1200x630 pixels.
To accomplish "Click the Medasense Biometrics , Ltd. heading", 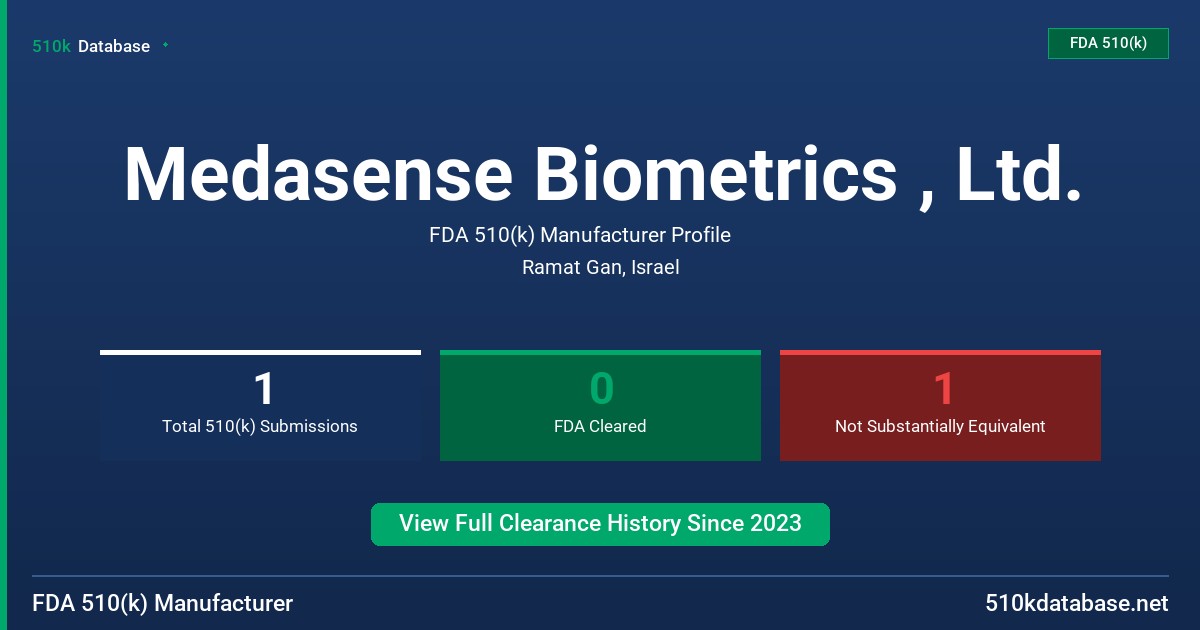I will tap(603, 175).
